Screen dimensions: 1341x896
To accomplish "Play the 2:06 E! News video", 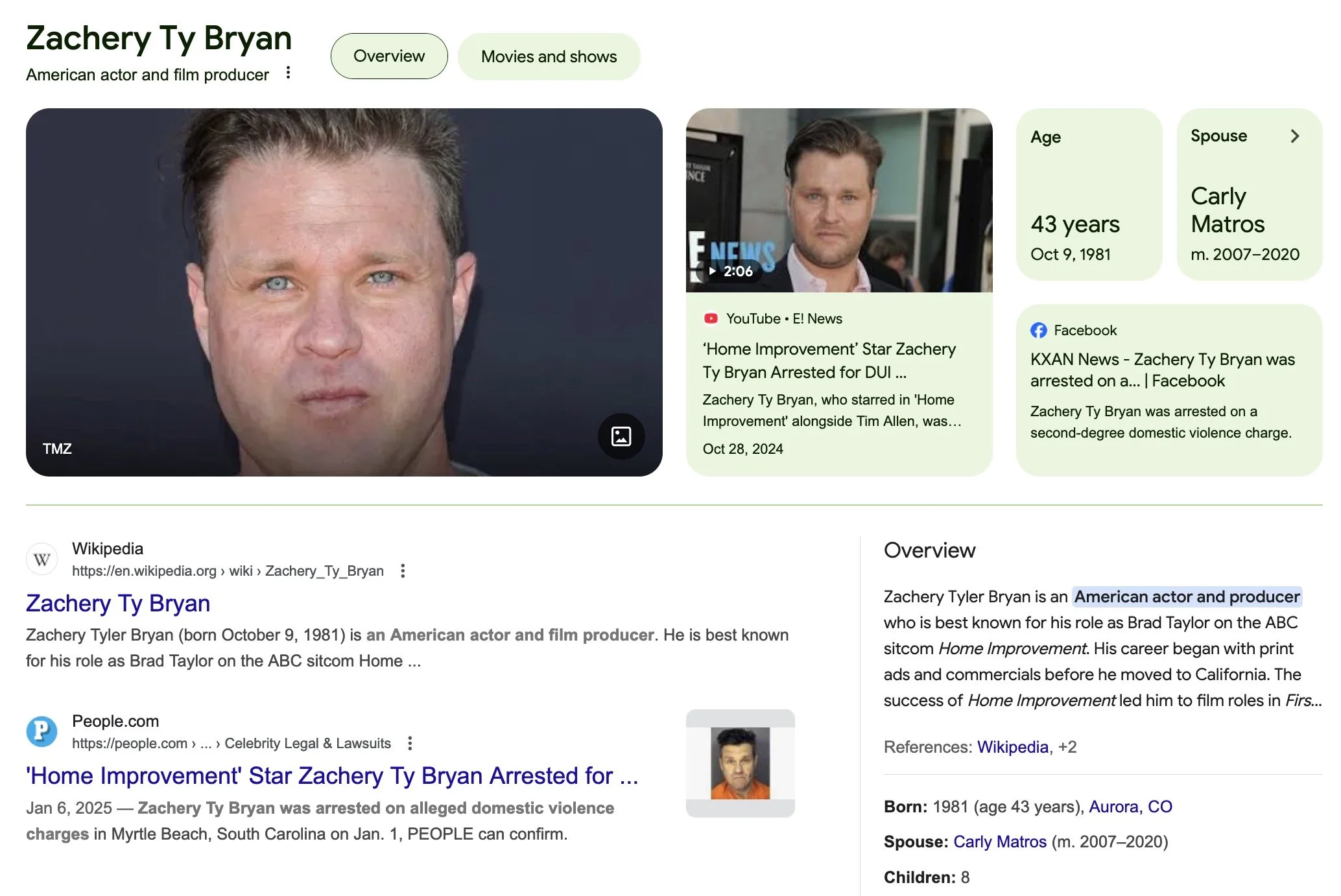I will click(x=730, y=271).
